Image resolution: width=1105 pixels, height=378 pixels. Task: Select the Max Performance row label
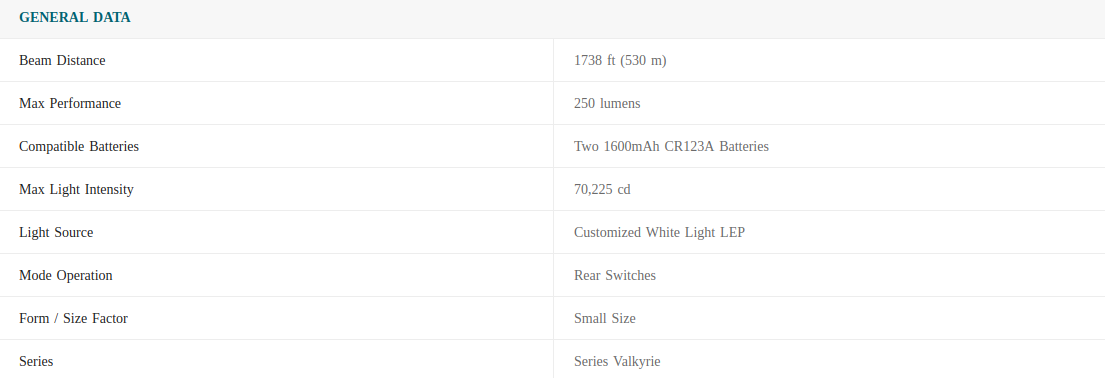(x=70, y=104)
